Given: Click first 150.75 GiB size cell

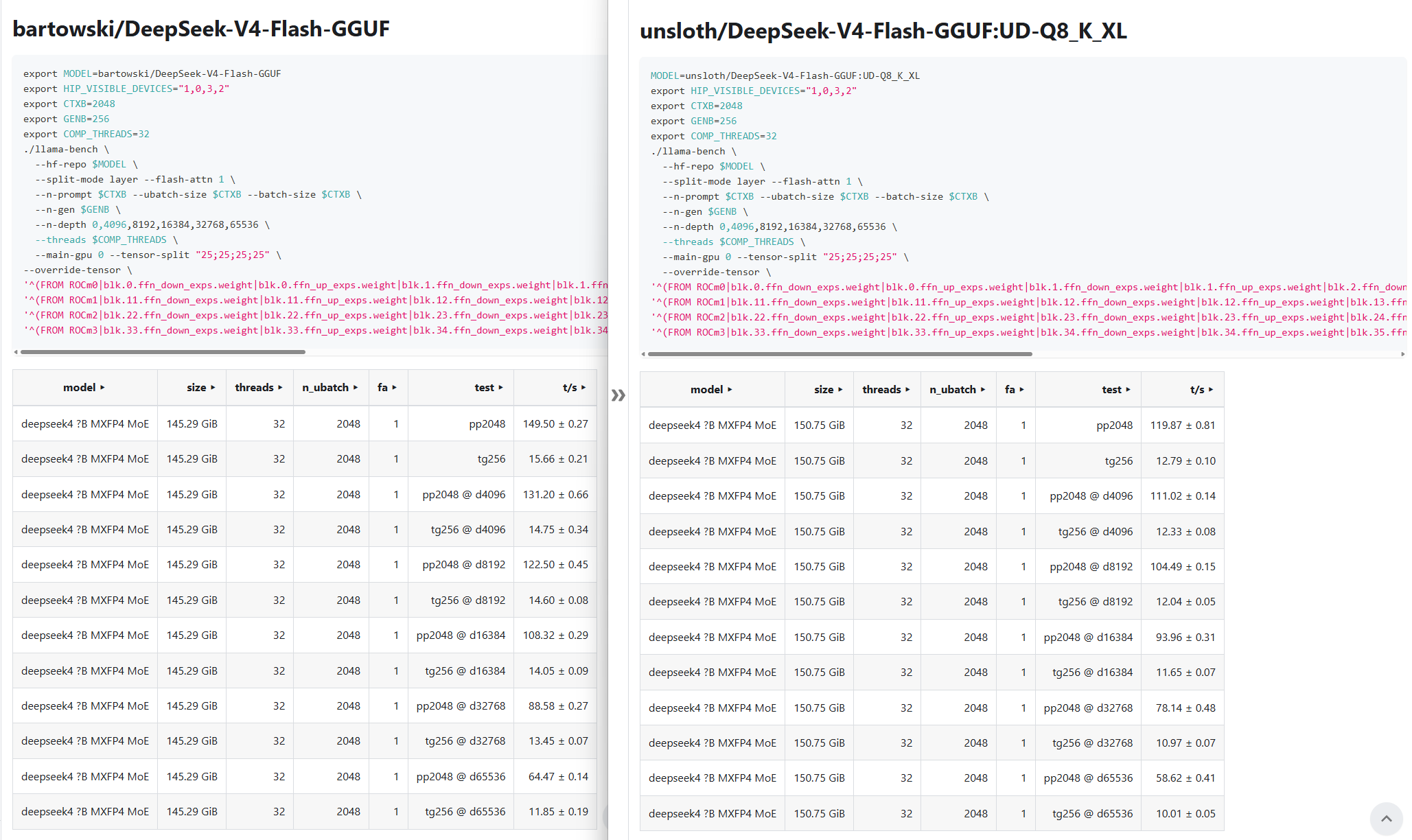Looking at the screenshot, I should click(x=820, y=425).
